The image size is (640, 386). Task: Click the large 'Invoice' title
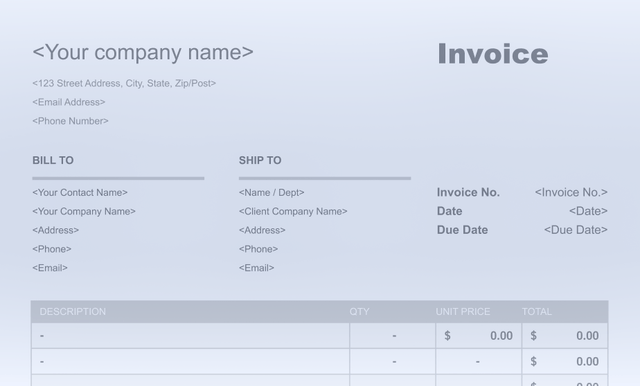pyautogui.click(x=493, y=54)
